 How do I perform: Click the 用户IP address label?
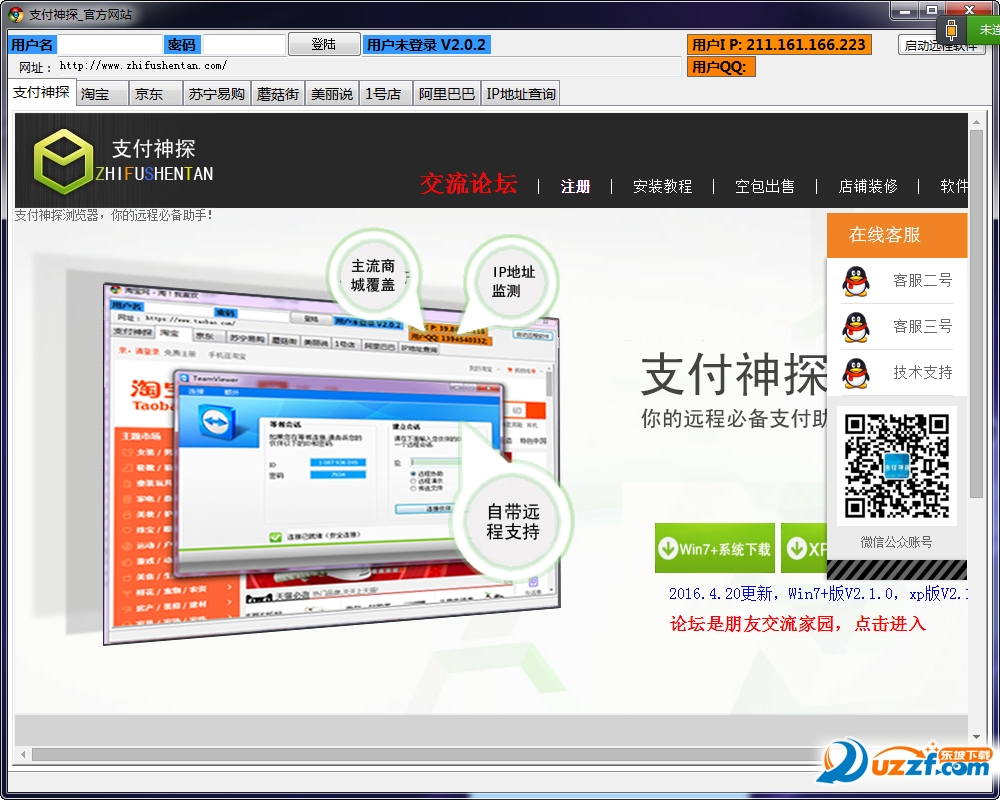(779, 45)
